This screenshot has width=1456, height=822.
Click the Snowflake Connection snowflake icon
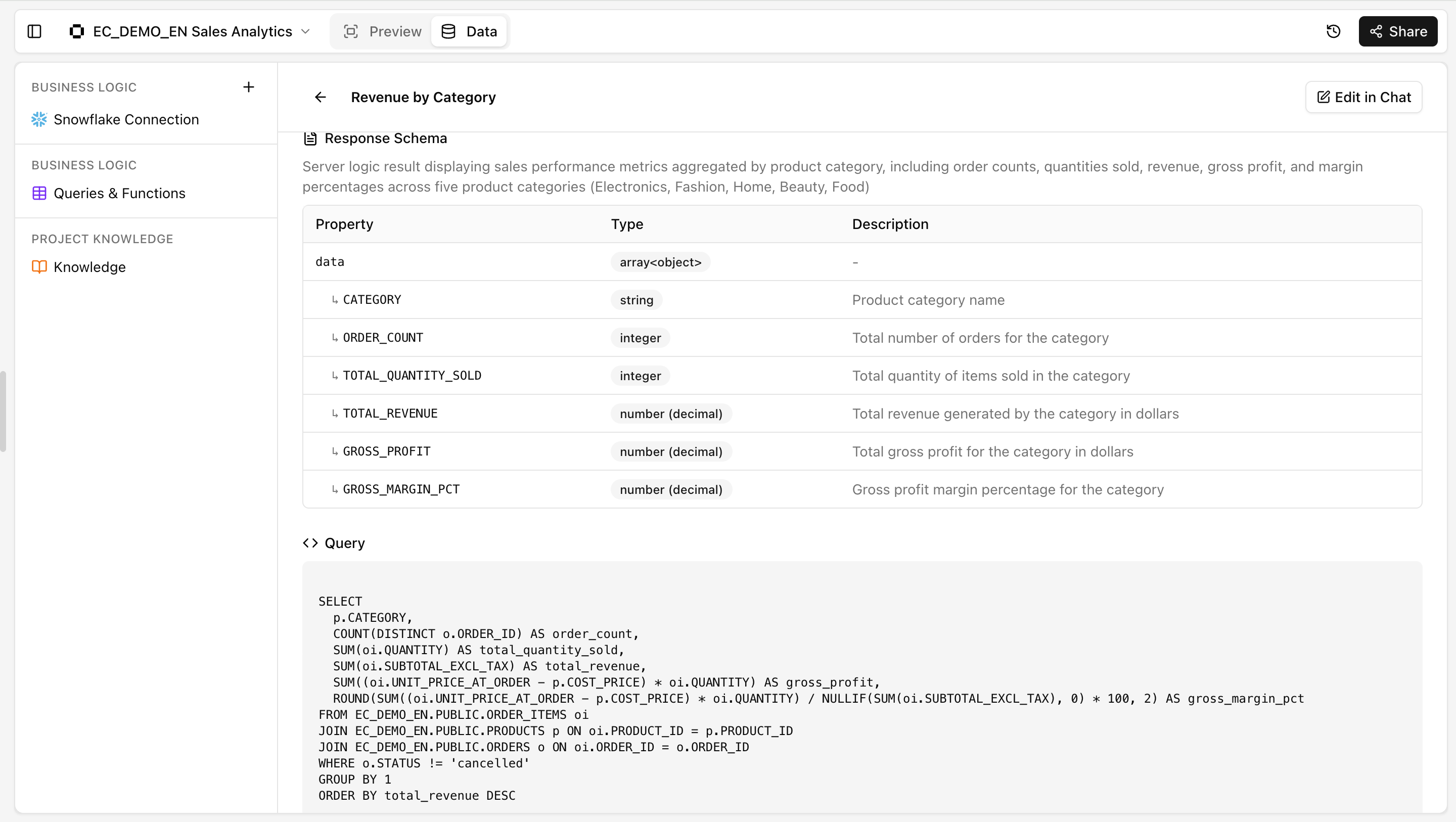point(39,119)
